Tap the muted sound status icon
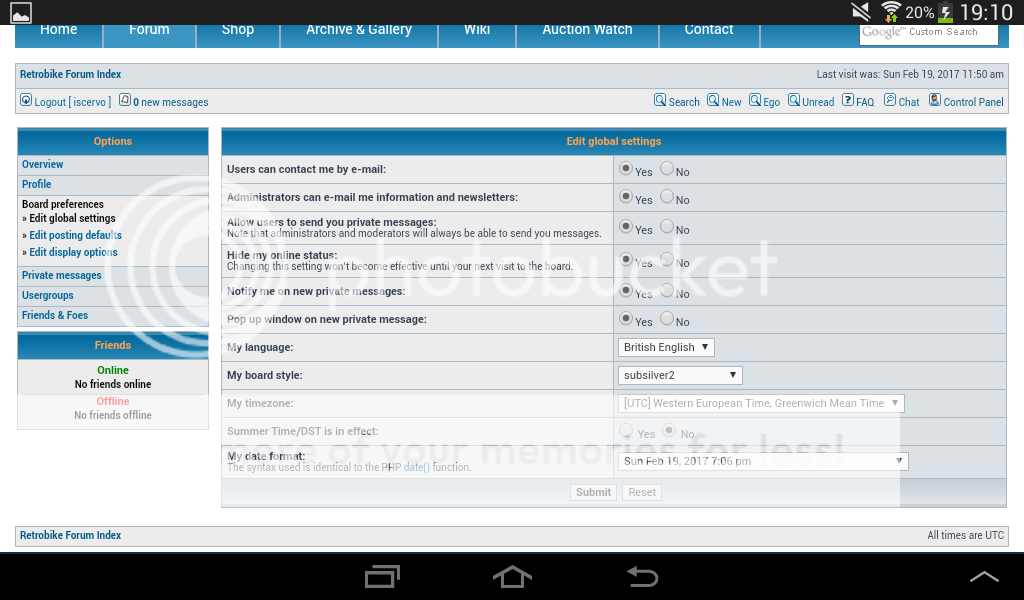The height and width of the screenshot is (600, 1024). tap(861, 12)
